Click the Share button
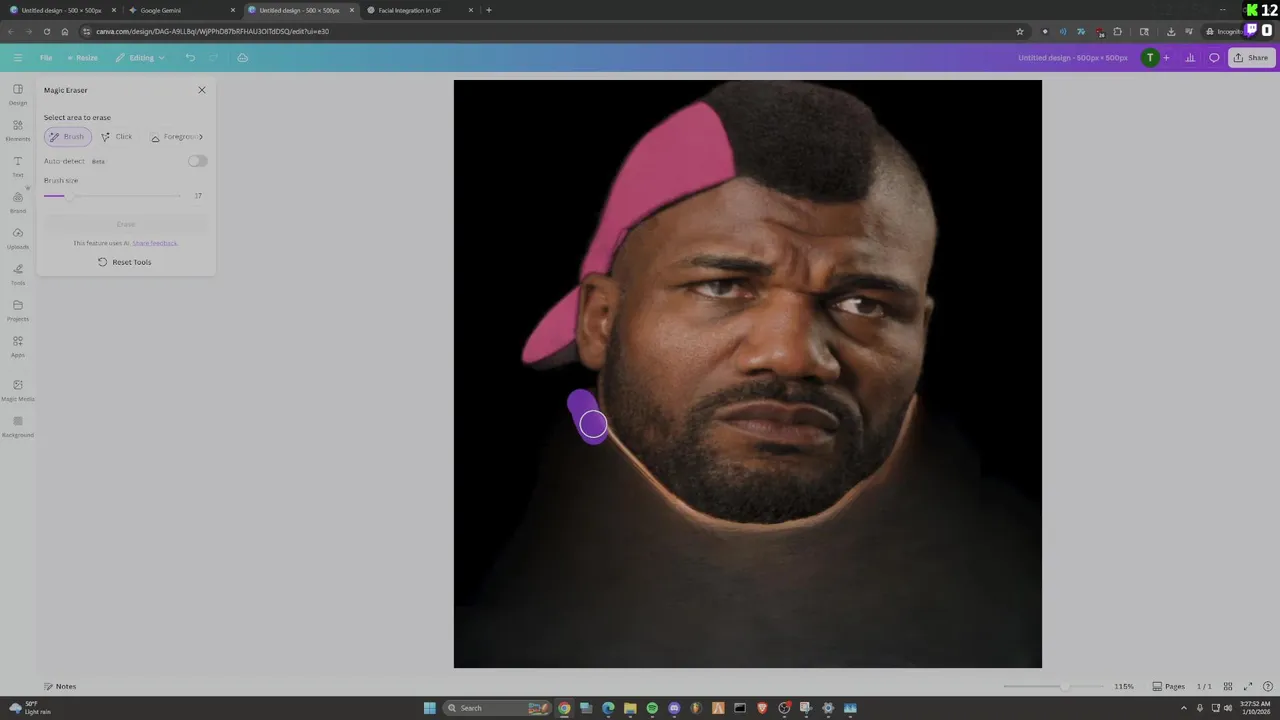The height and width of the screenshot is (720, 1280). coord(1251,58)
